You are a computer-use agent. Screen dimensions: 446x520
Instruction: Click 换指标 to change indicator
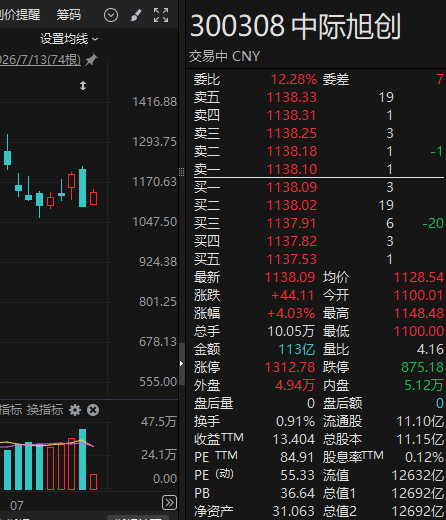pos(45,410)
